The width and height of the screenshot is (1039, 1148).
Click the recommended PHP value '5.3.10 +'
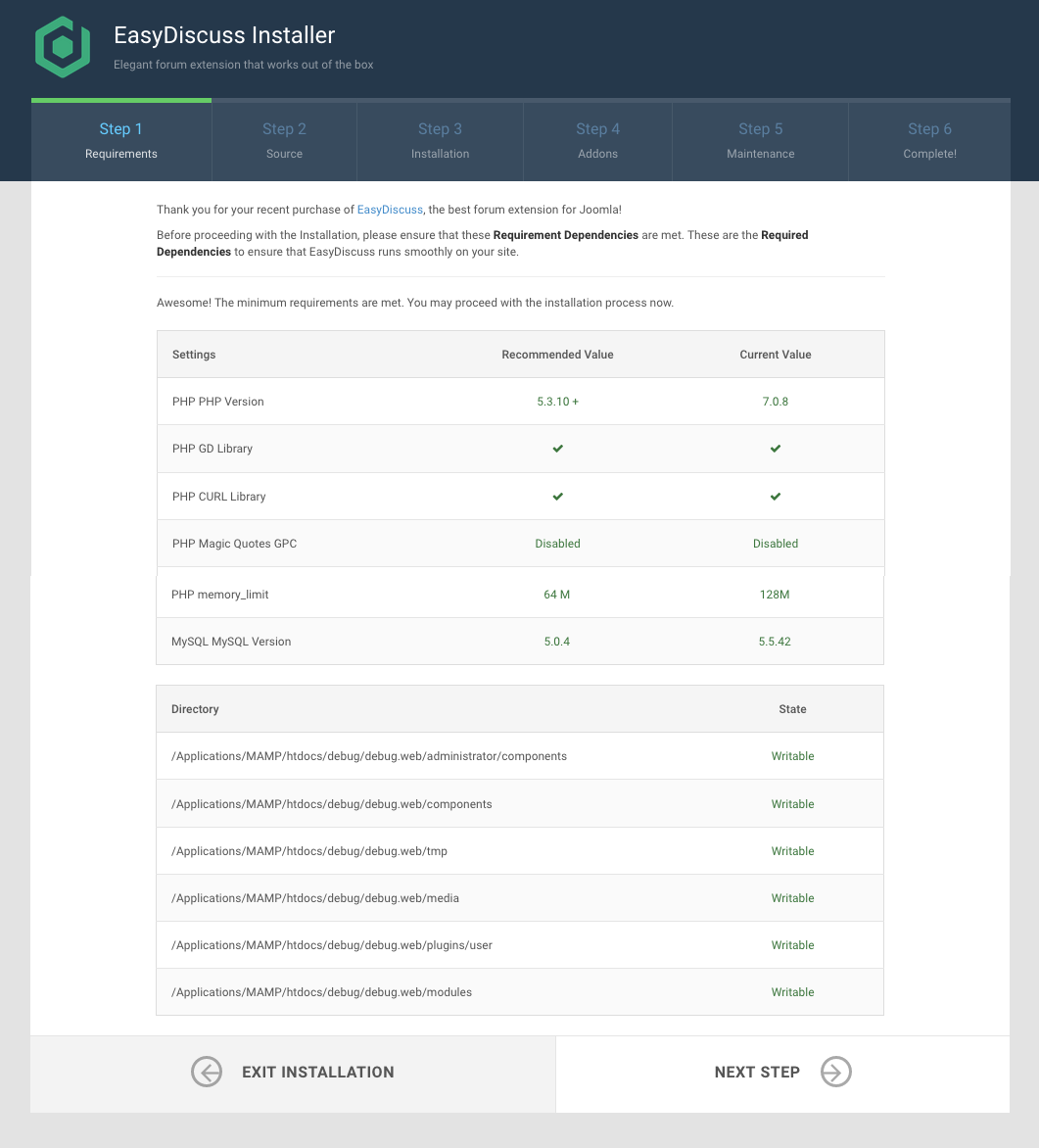[x=557, y=402]
